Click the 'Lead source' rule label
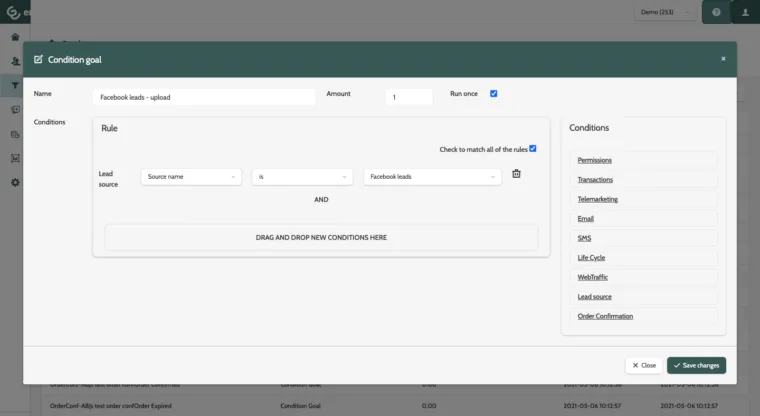The height and width of the screenshot is (416, 760). [108, 179]
